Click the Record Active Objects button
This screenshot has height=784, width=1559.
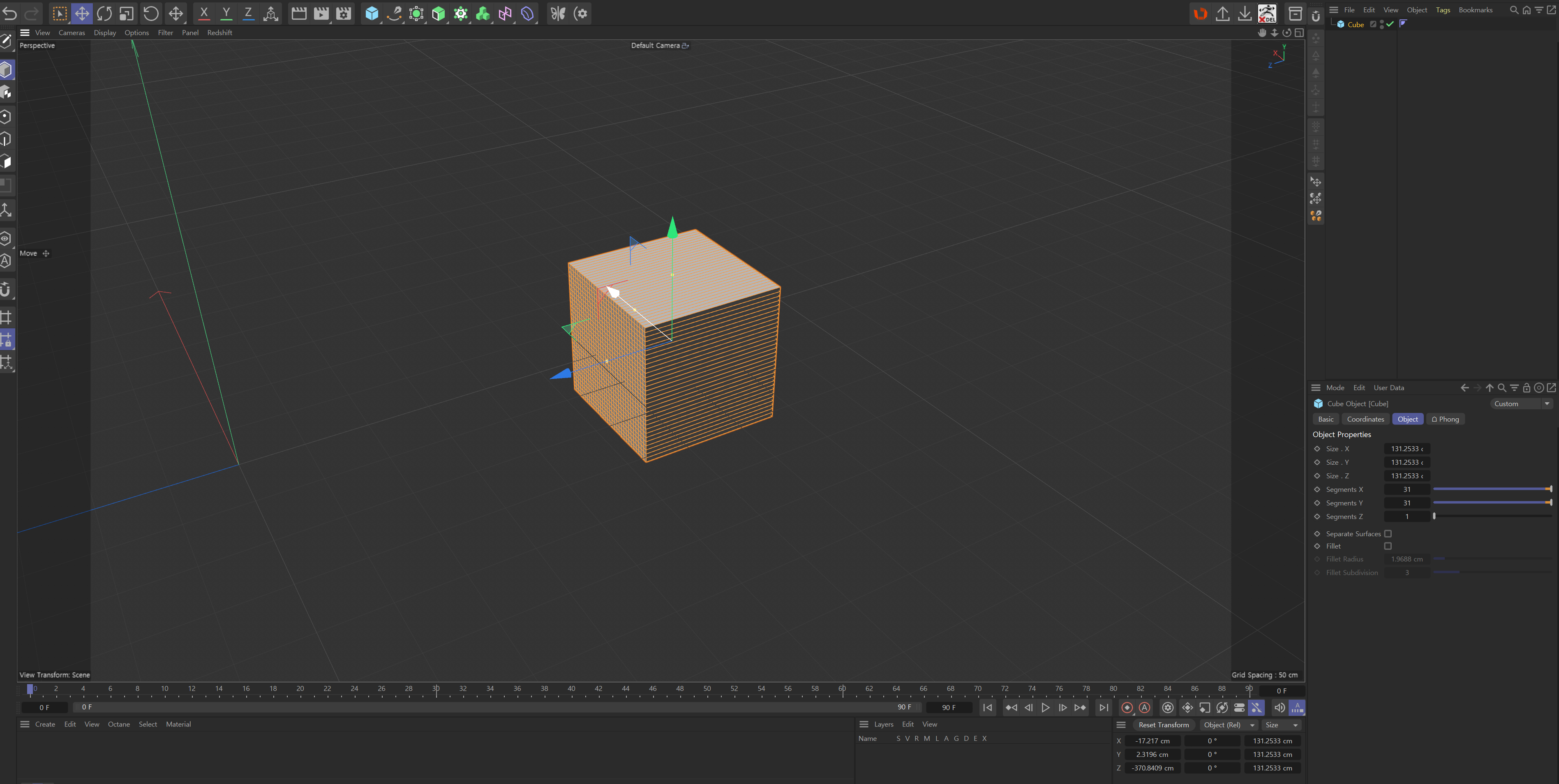coord(1127,708)
